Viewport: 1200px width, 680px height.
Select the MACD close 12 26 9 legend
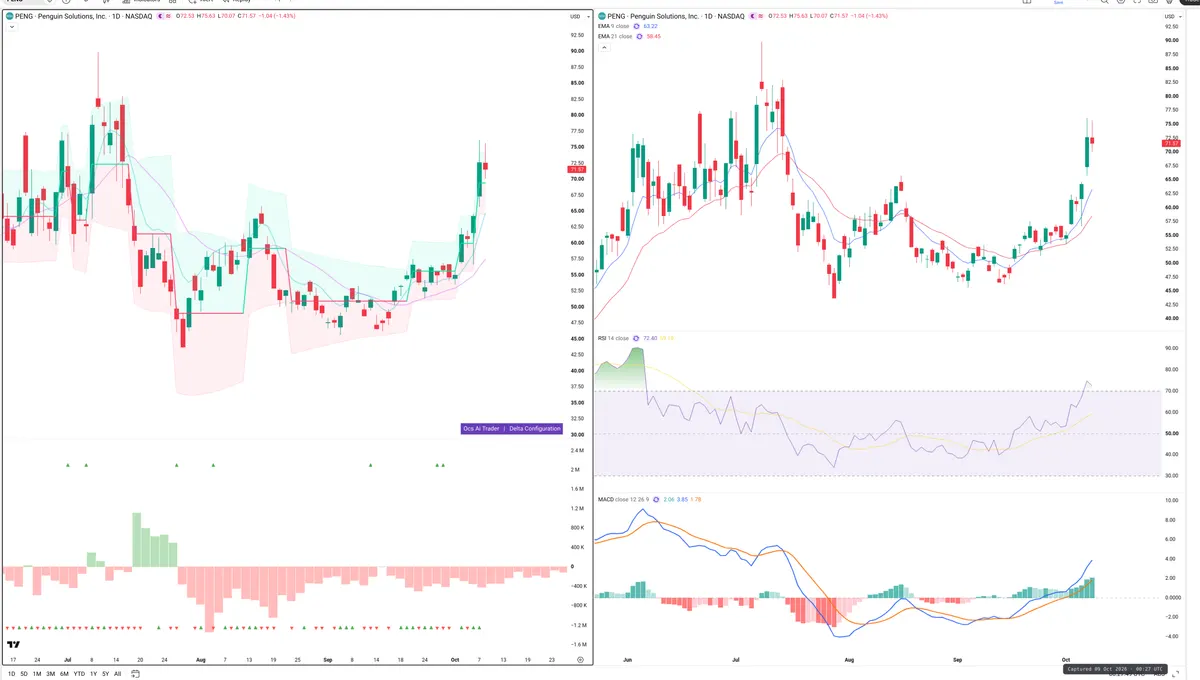(623, 499)
